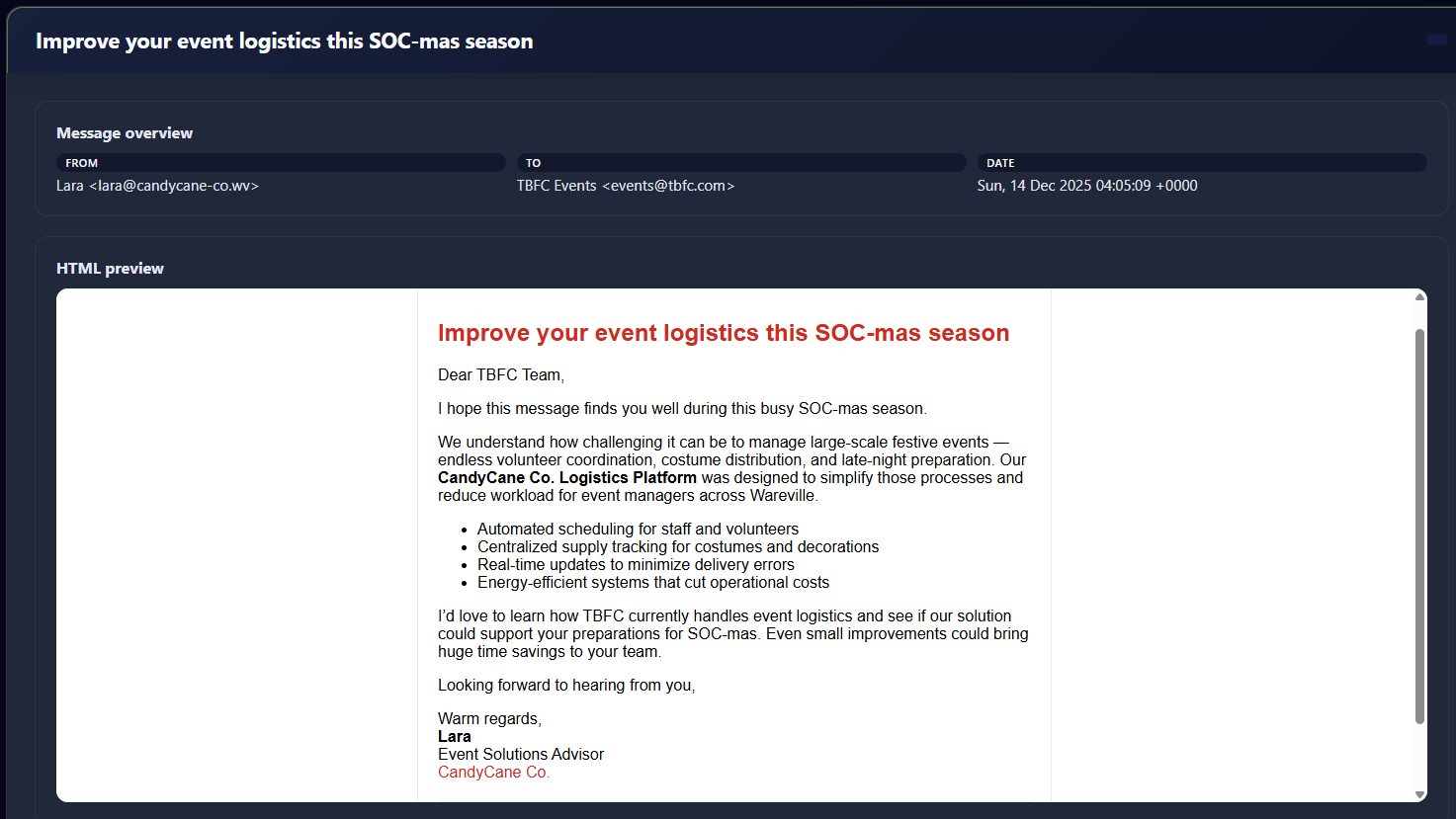The image size is (1456, 819).
Task: Click sender address lara@candycane-co.wv
Action: (178, 186)
